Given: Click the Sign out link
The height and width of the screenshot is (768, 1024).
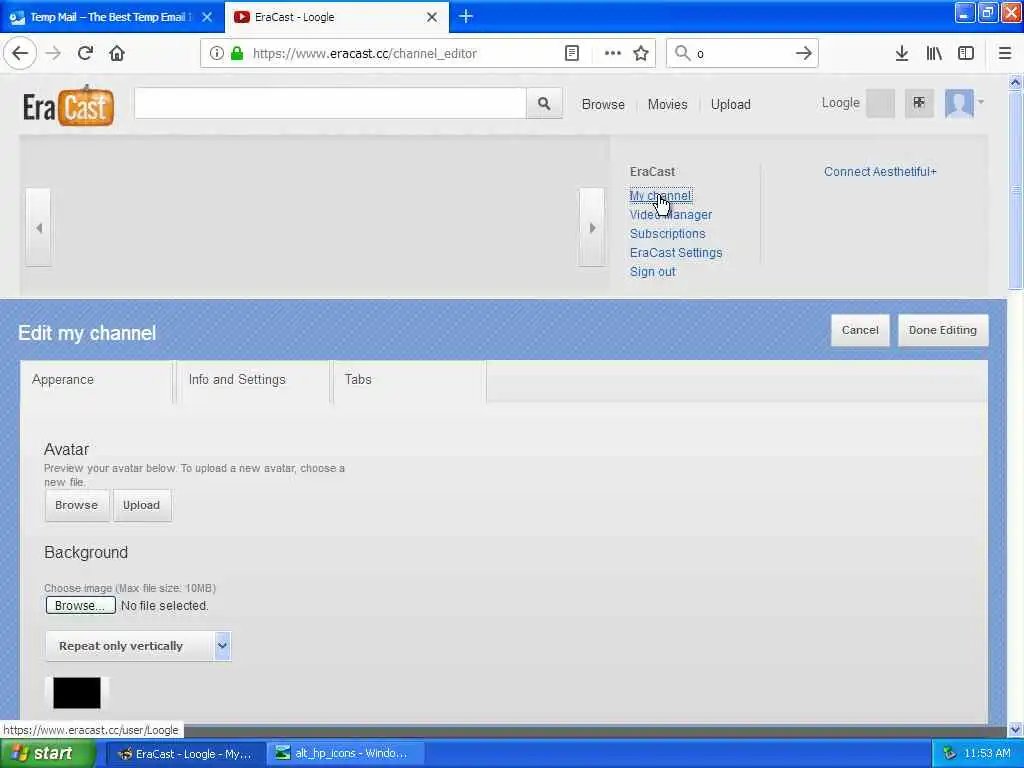Looking at the screenshot, I should click(652, 272).
